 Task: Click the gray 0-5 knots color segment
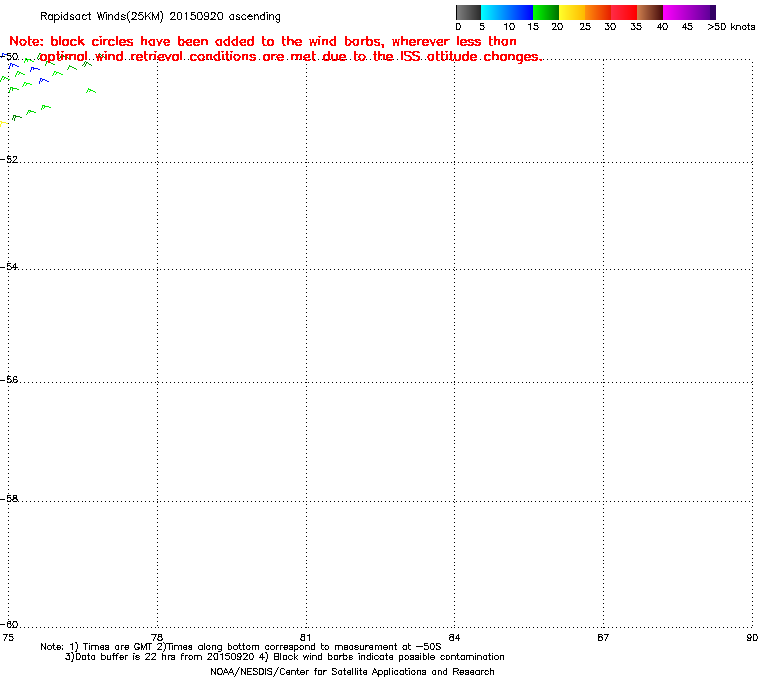(x=469, y=12)
